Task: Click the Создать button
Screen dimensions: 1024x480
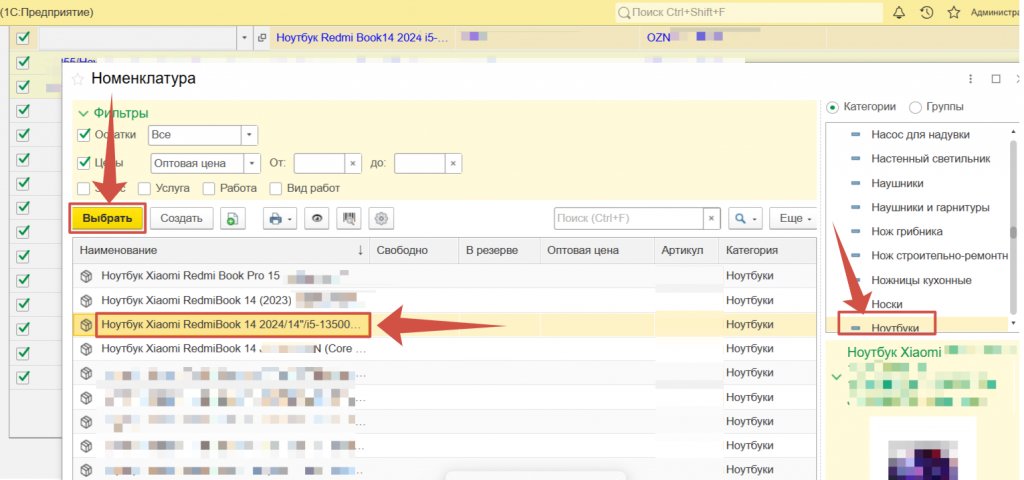Action: point(182,218)
